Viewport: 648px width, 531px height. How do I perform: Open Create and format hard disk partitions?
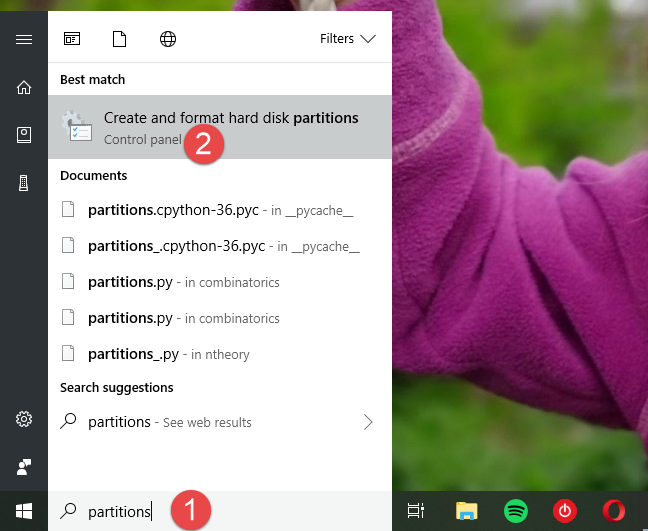pyautogui.click(x=220, y=127)
